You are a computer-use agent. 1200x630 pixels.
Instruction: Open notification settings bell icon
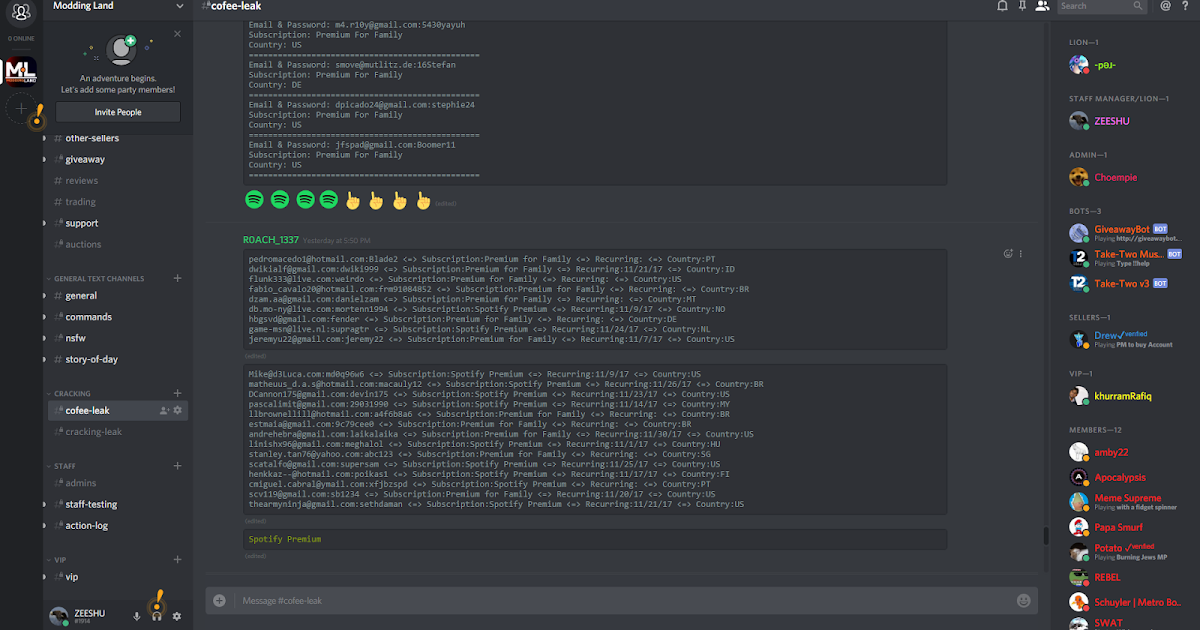(1002, 6)
